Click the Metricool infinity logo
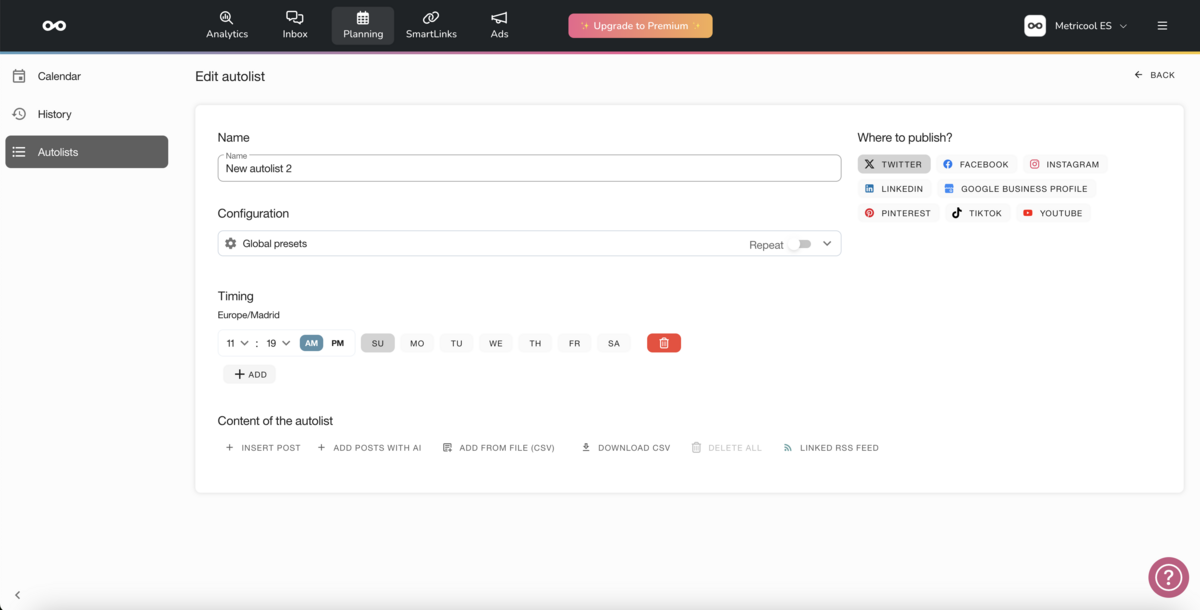1200x610 pixels. (x=54, y=26)
